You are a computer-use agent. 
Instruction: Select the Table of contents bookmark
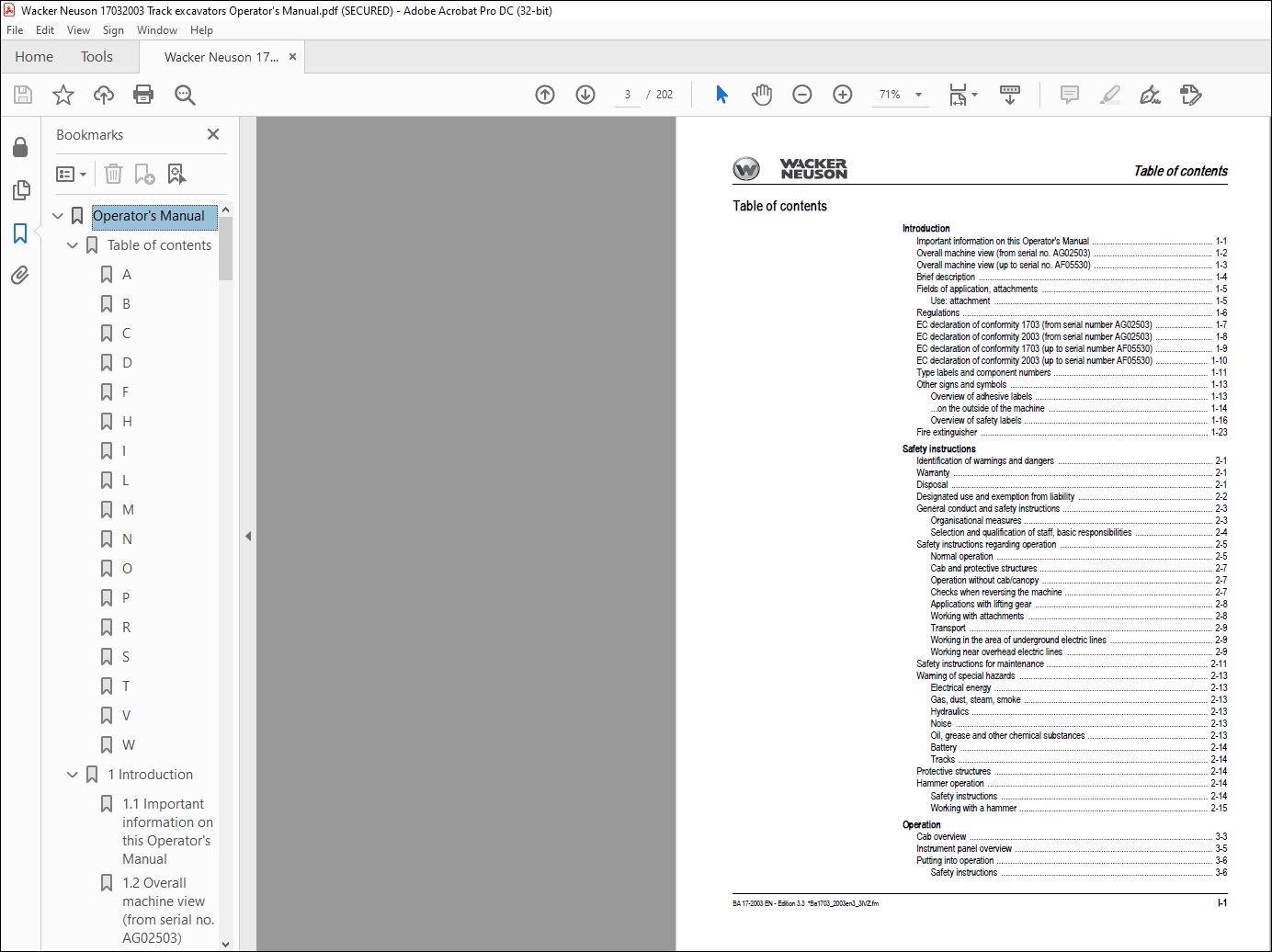(x=159, y=245)
